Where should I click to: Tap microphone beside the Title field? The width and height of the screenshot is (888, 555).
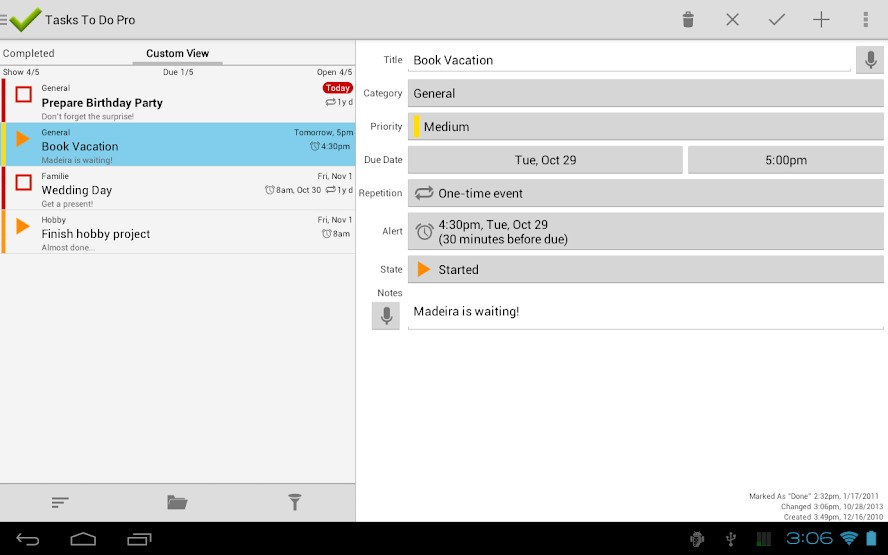(x=870, y=60)
